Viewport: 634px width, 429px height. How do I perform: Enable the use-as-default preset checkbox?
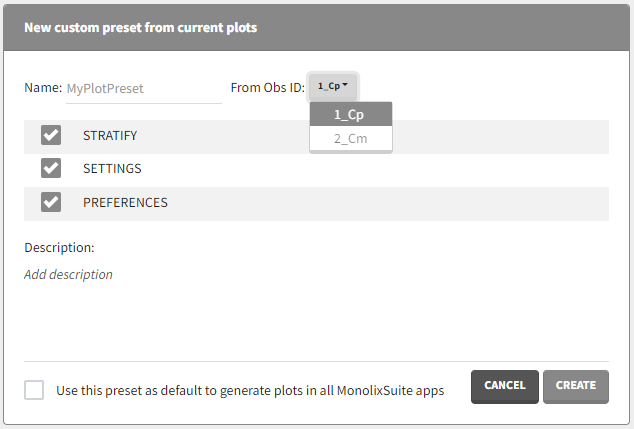[34, 389]
